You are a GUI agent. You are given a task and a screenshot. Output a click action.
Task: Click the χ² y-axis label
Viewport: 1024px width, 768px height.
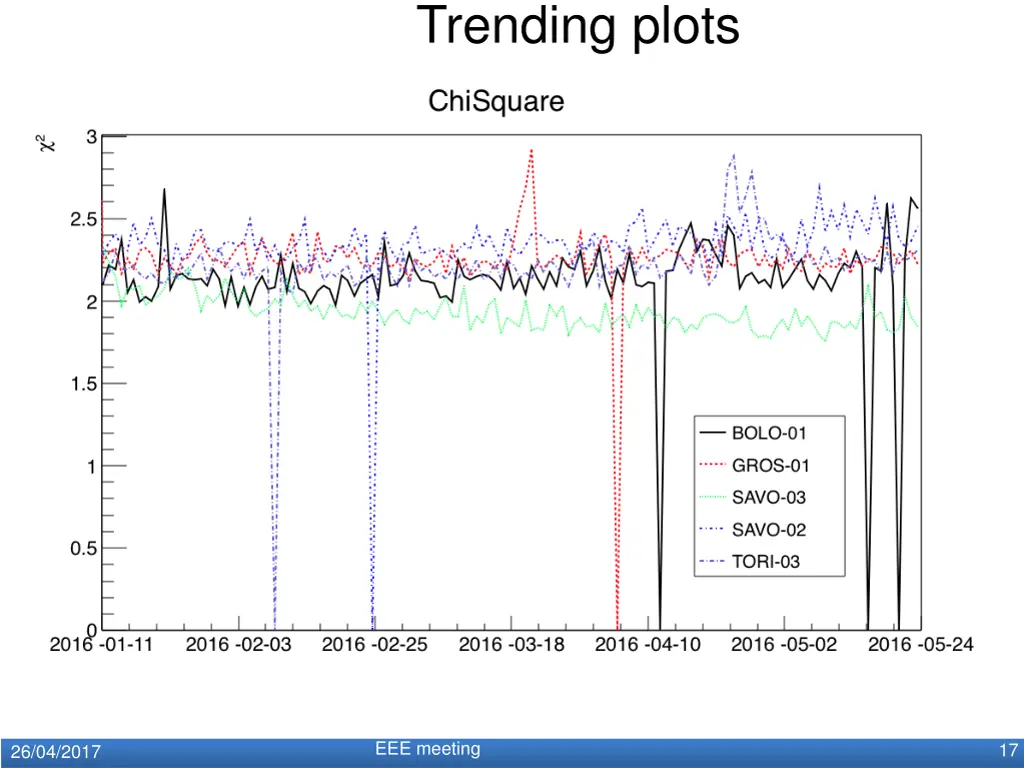click(x=46, y=143)
